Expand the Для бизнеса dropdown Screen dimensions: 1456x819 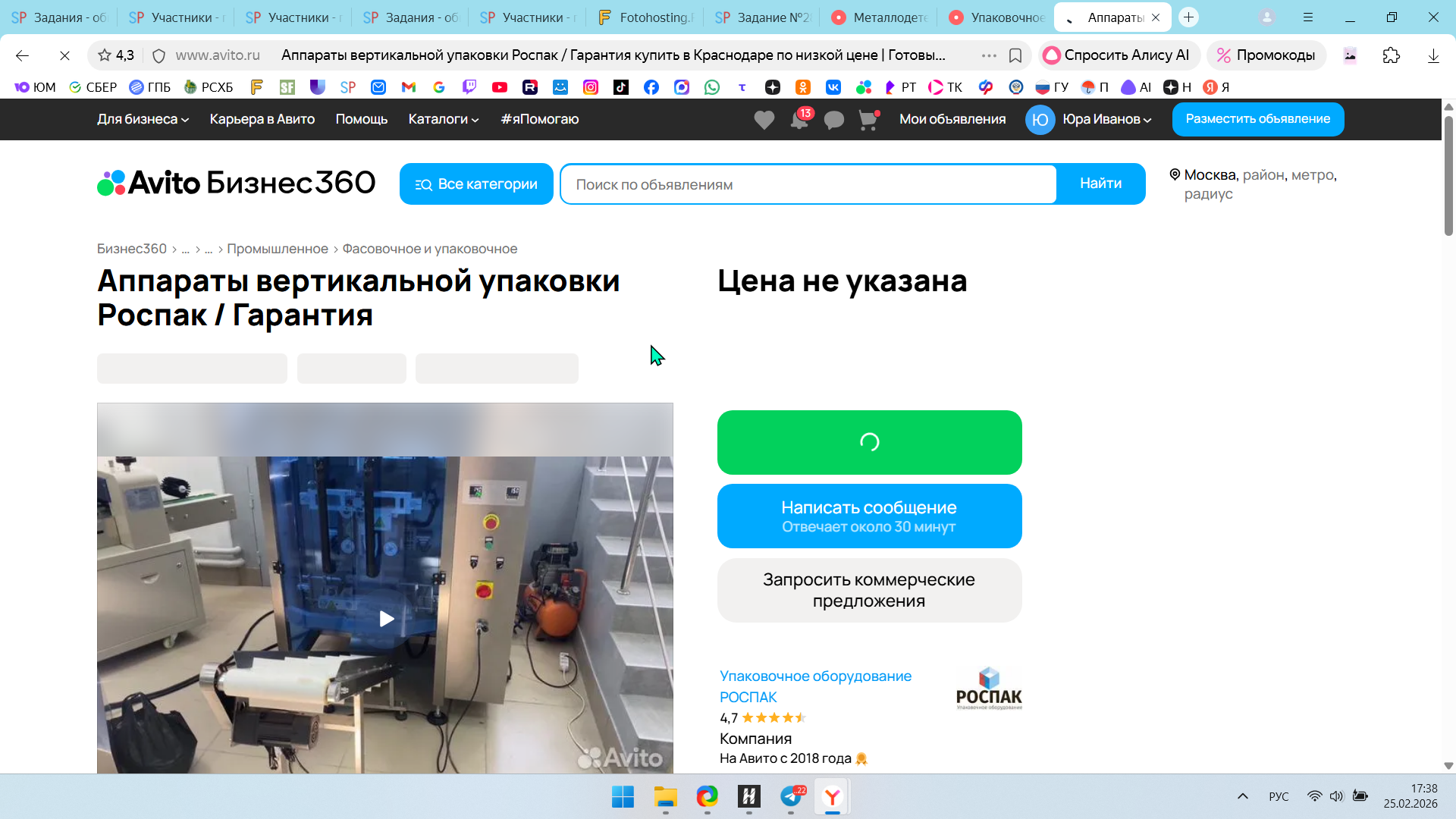(143, 119)
